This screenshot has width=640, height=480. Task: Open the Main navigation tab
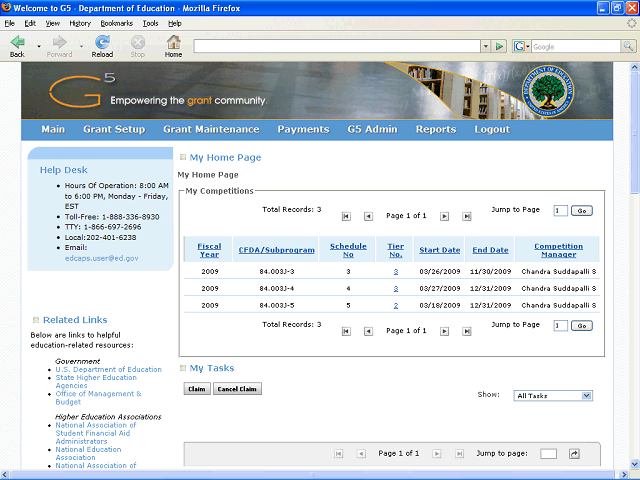[53, 129]
